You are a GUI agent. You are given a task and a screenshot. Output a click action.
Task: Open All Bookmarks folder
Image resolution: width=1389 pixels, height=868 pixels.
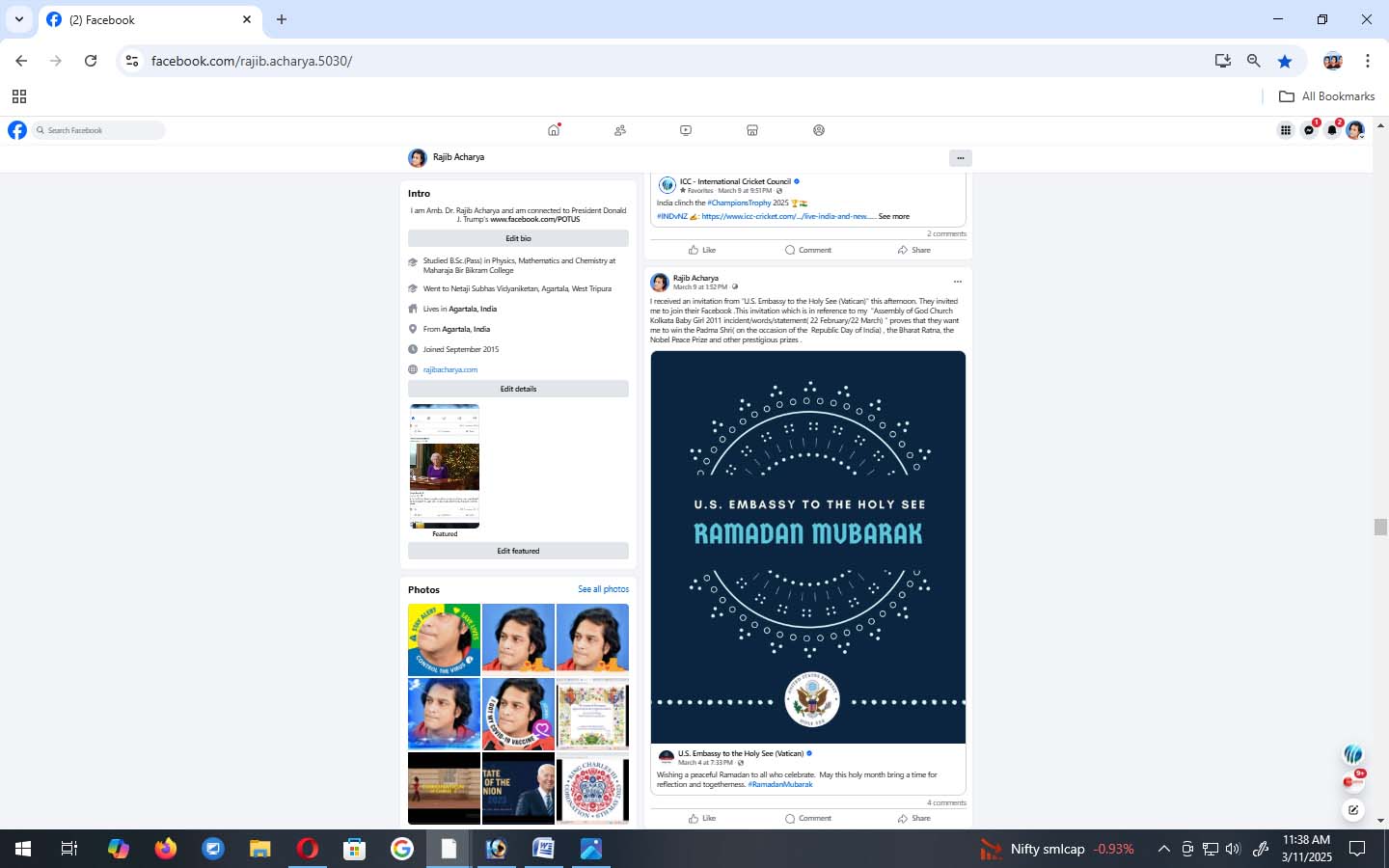1326,96
